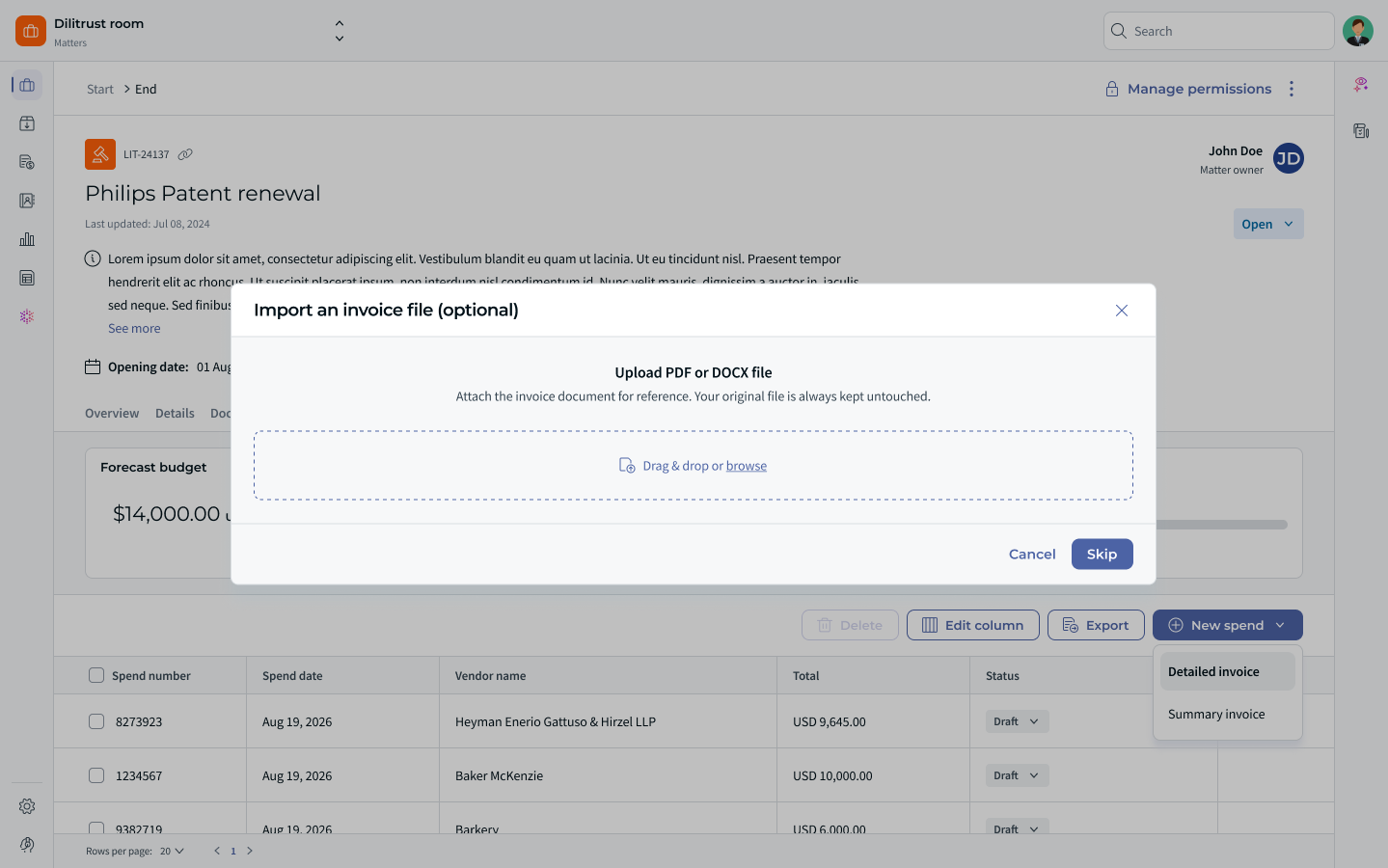Click Cancel in the import dialog

tap(1032, 554)
